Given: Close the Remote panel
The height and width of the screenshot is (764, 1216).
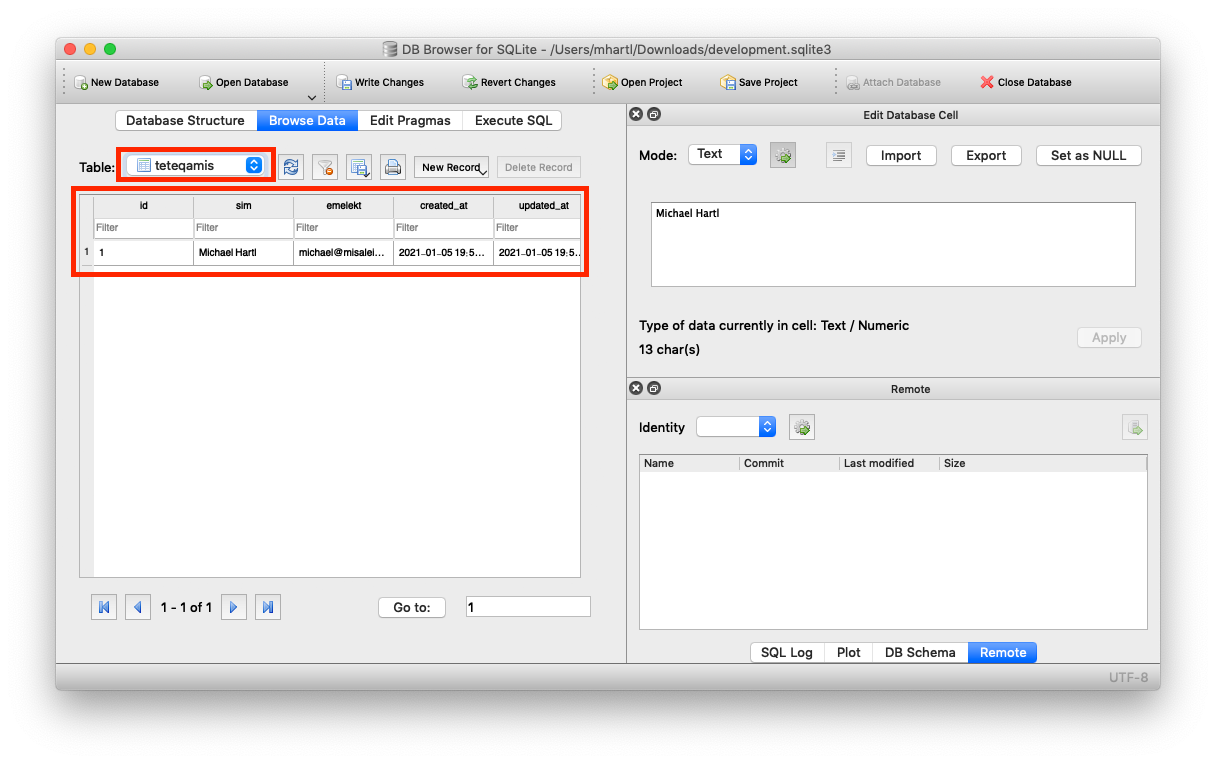Looking at the screenshot, I should pyautogui.click(x=636, y=388).
